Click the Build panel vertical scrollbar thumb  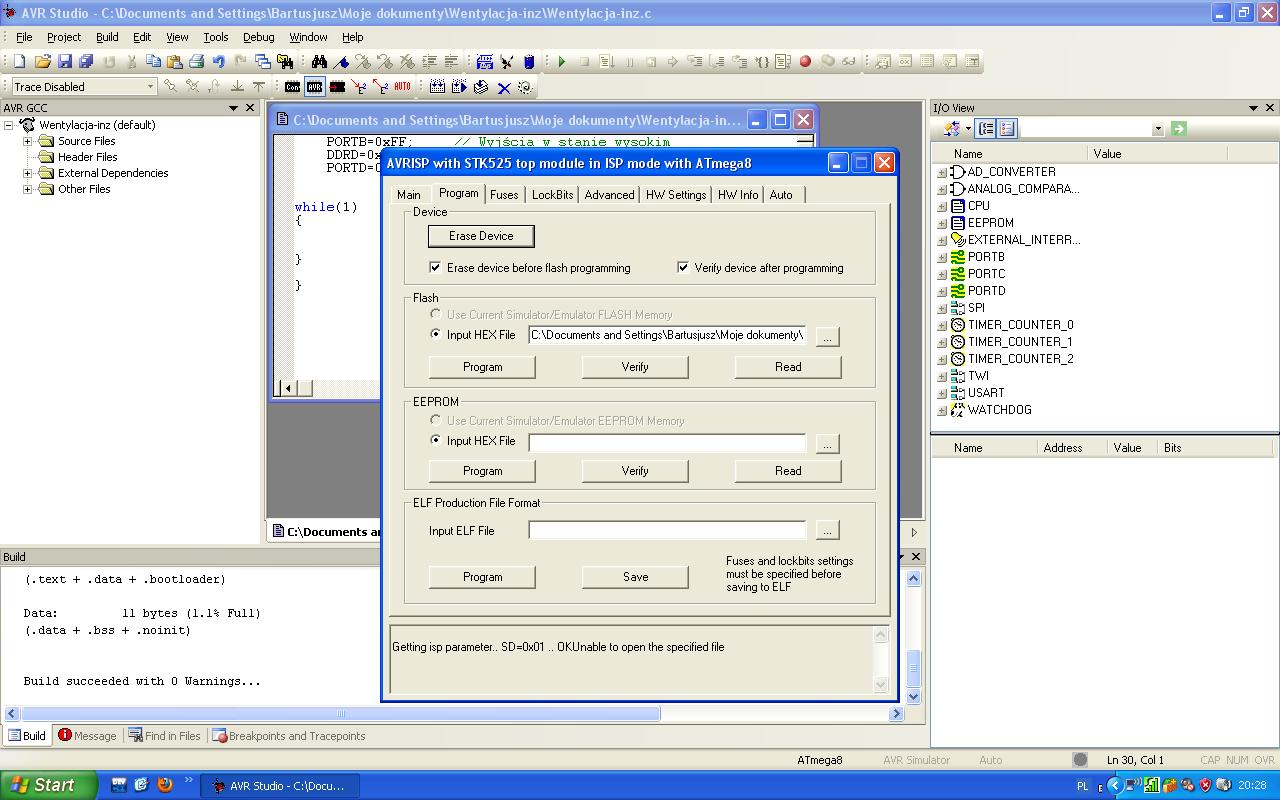pyautogui.click(x=913, y=670)
